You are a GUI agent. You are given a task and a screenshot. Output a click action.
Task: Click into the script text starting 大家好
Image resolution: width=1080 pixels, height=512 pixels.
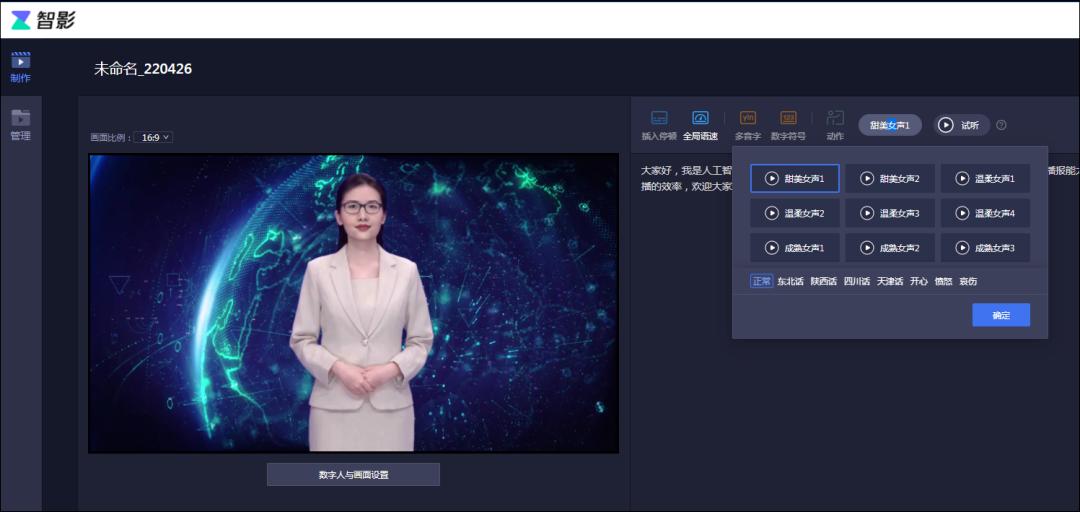[687, 178]
